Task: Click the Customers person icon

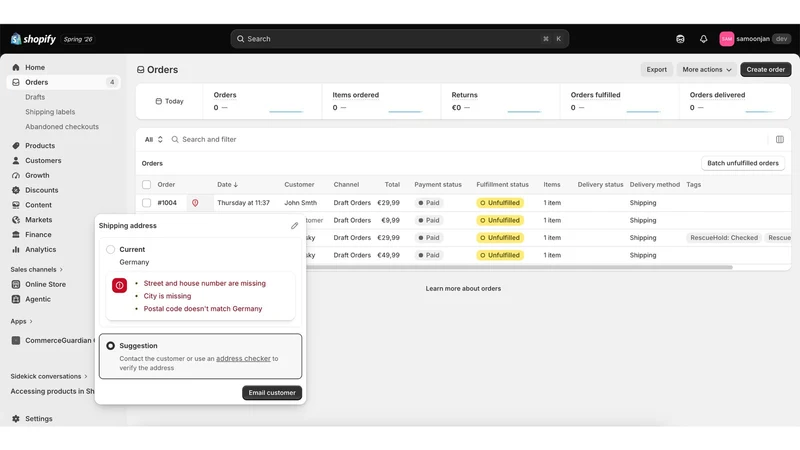Action: pos(16,160)
